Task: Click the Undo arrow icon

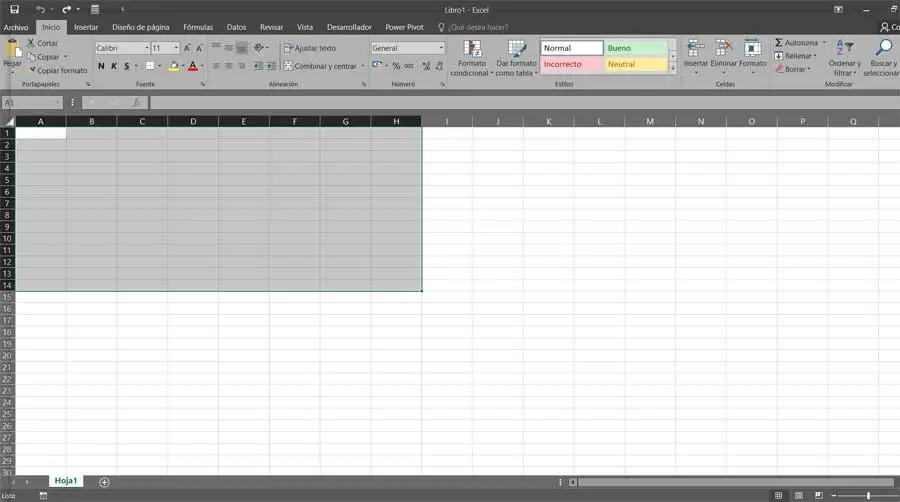Action: pos(40,9)
